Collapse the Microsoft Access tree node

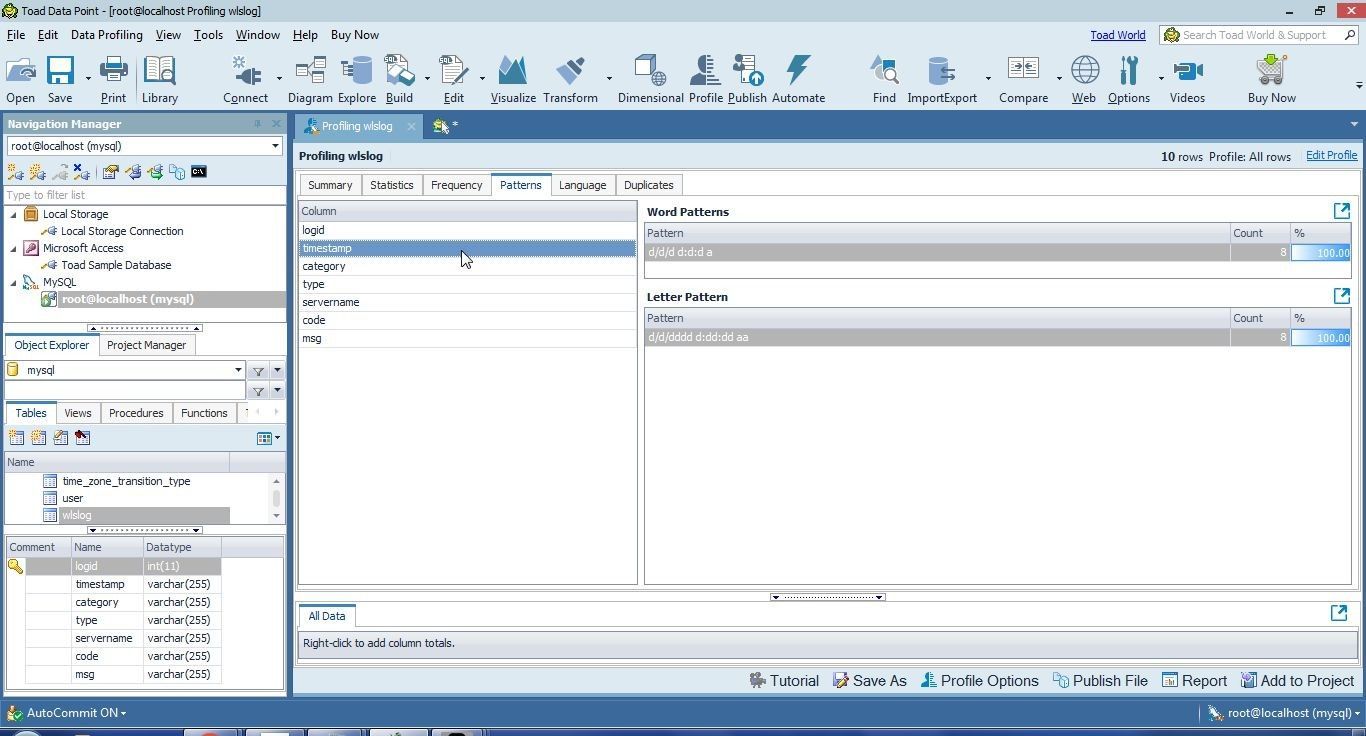tap(14, 248)
